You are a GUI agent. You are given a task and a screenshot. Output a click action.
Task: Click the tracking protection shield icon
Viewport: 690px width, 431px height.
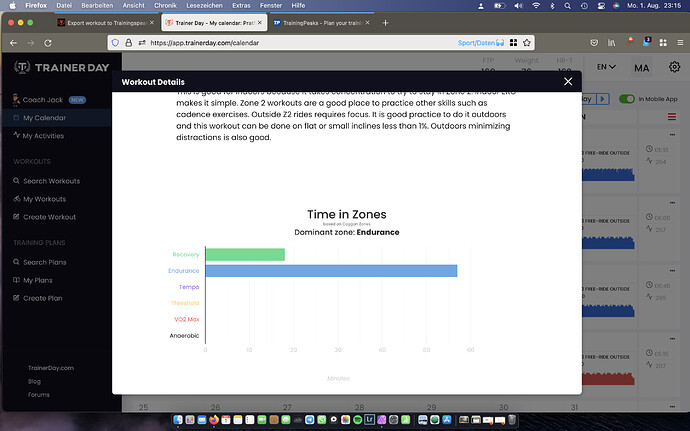click(x=115, y=43)
